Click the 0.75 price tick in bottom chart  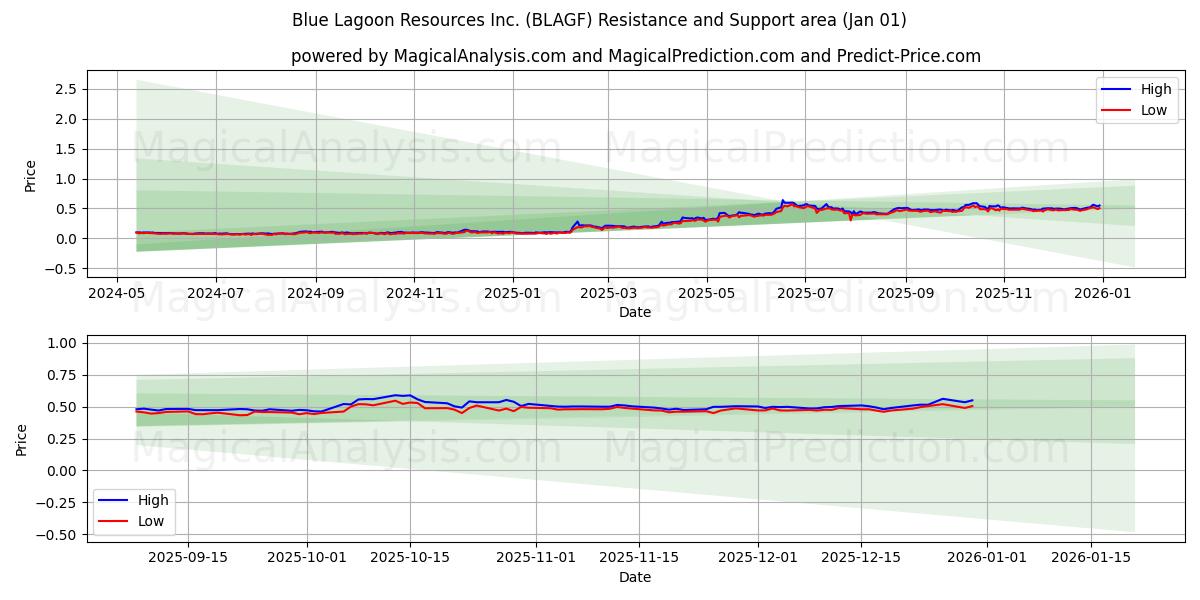[64, 375]
